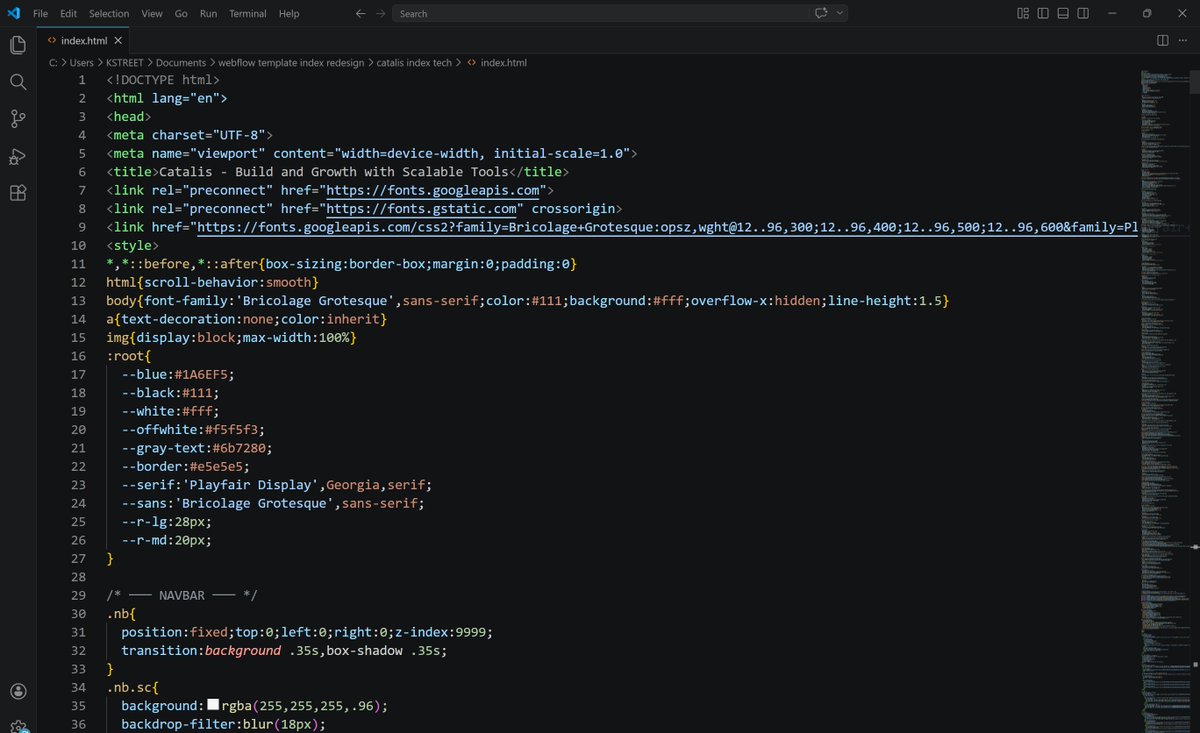Screen dimensions: 1200x733
Task: Expand the chat dropdown chevron
Action: click(840, 13)
